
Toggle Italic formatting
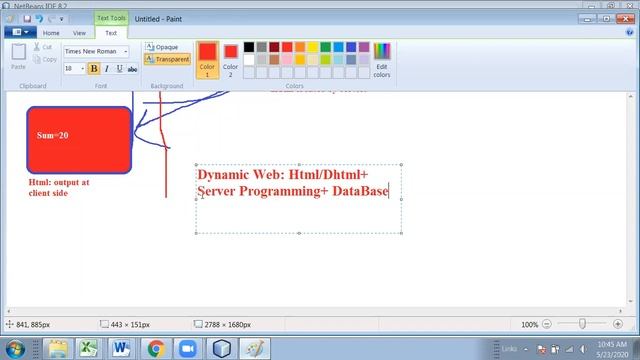coord(107,69)
